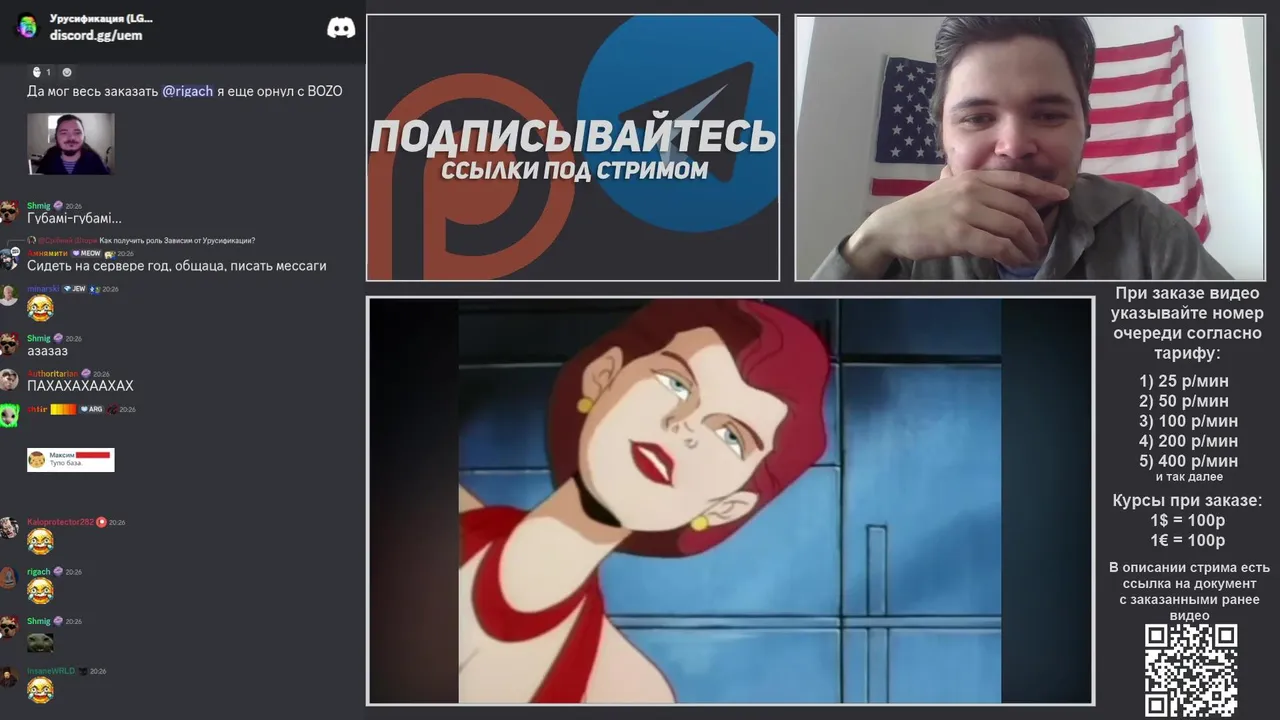Click Shmig's avatar beside Губамі-губамі message
1280x720 pixels.
[x=9, y=212]
